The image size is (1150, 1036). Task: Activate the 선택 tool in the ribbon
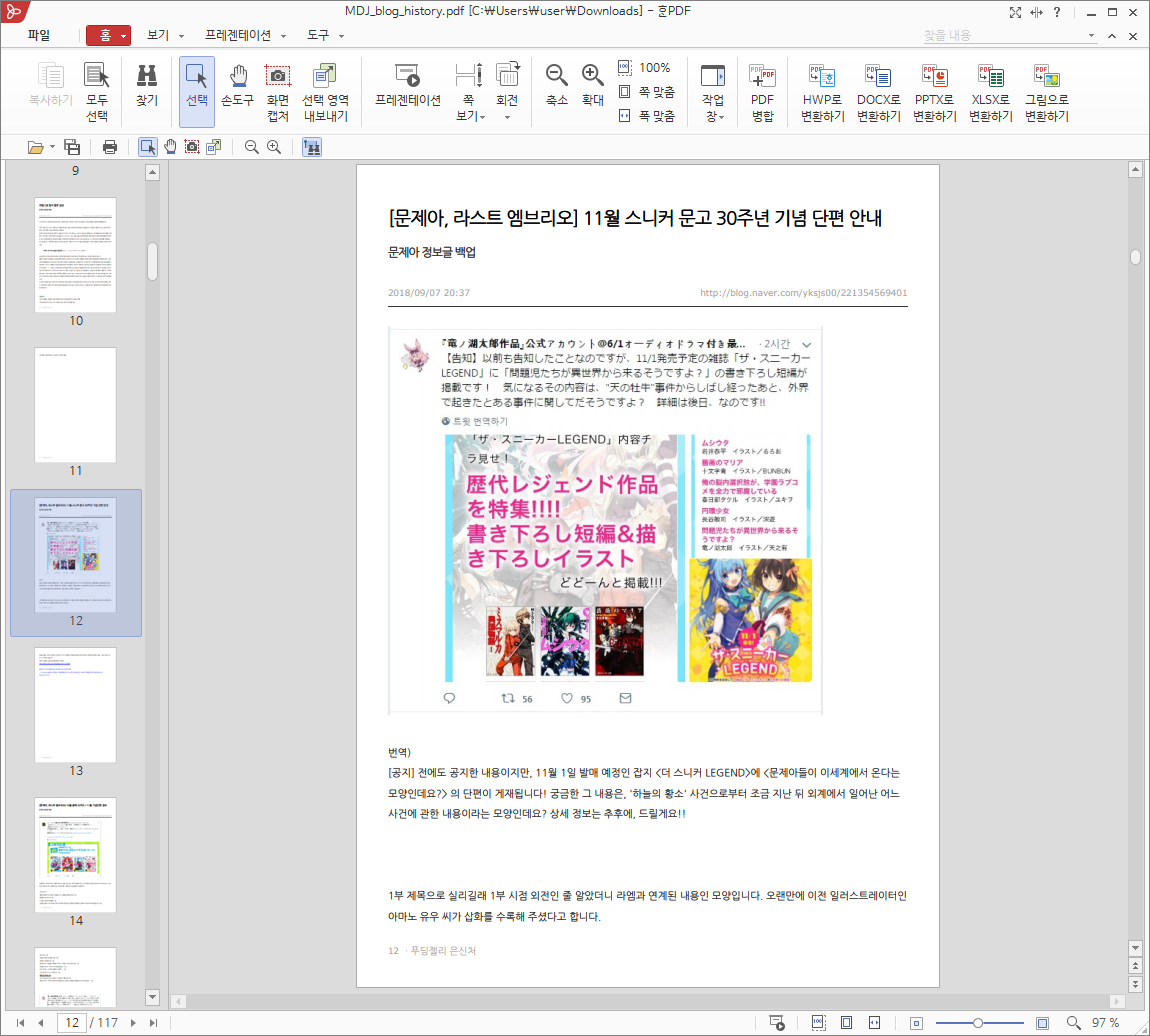(197, 91)
